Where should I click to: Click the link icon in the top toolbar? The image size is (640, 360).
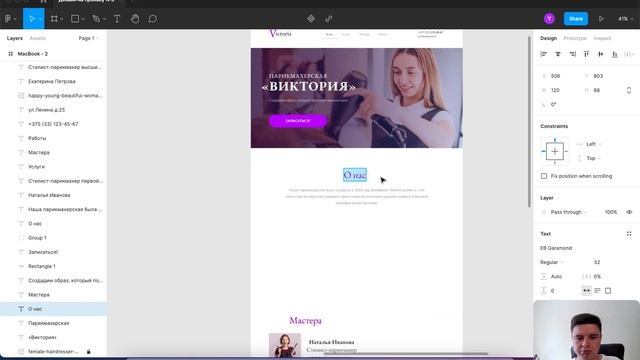pos(329,19)
